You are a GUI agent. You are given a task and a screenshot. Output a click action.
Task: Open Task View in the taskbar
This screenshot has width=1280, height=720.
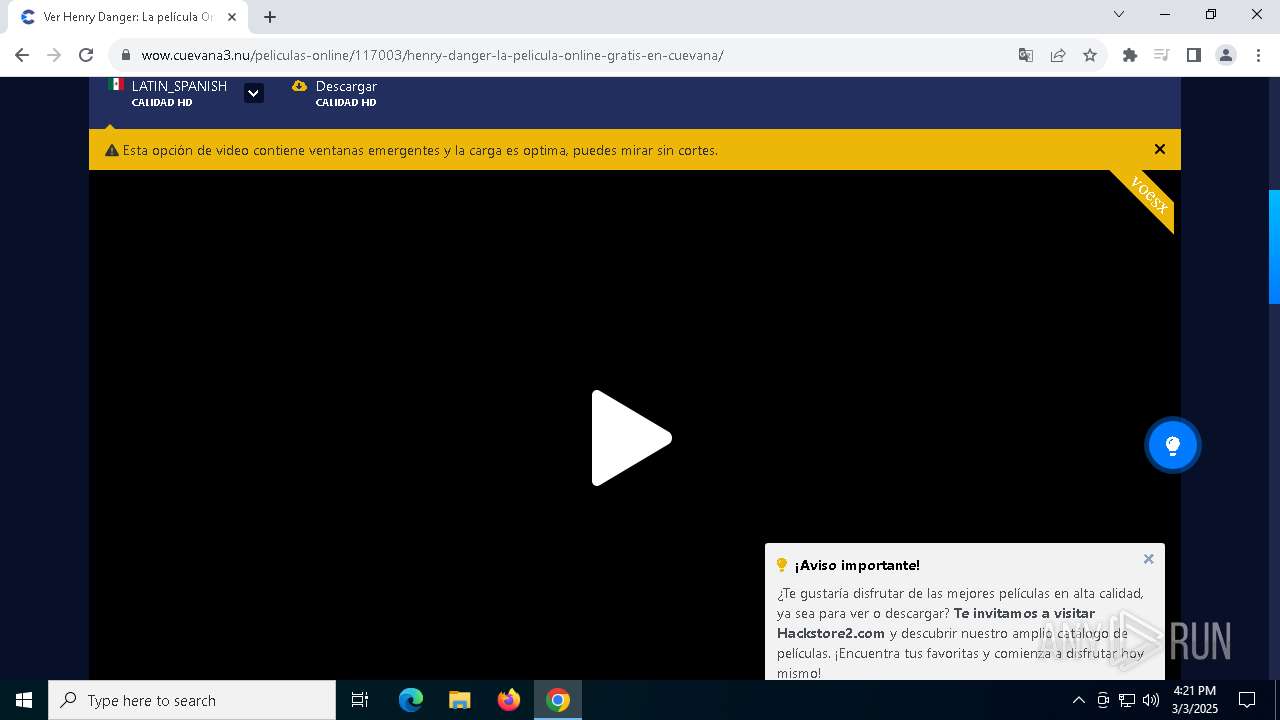(360, 700)
